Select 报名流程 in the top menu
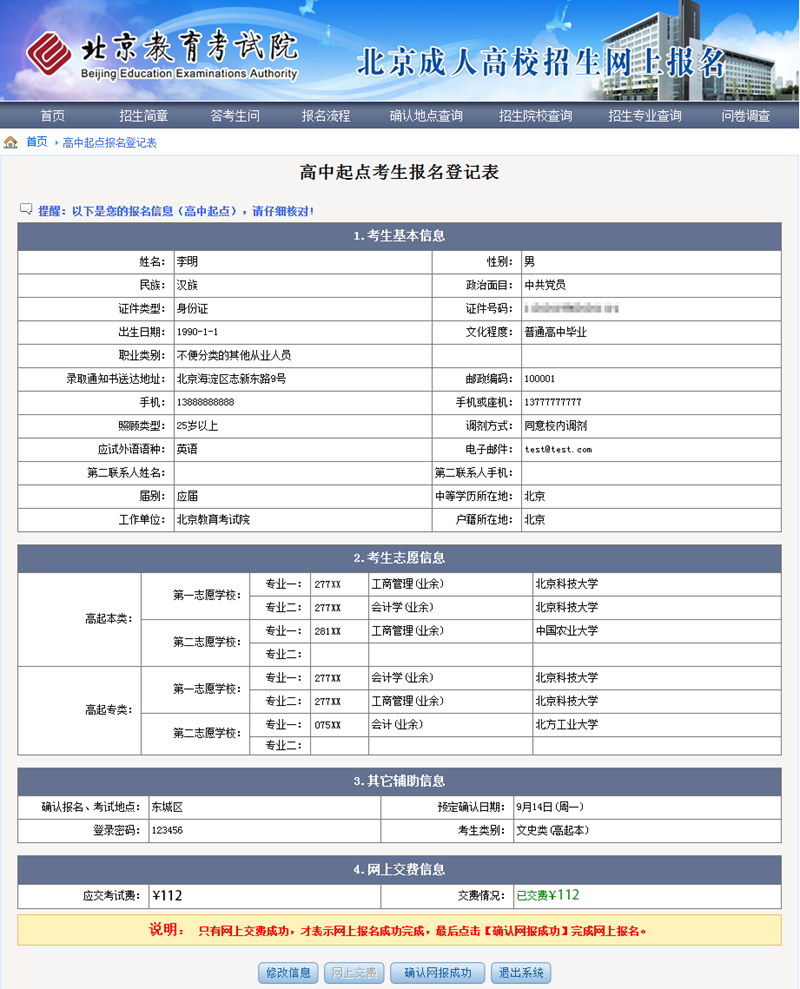 tap(326, 115)
